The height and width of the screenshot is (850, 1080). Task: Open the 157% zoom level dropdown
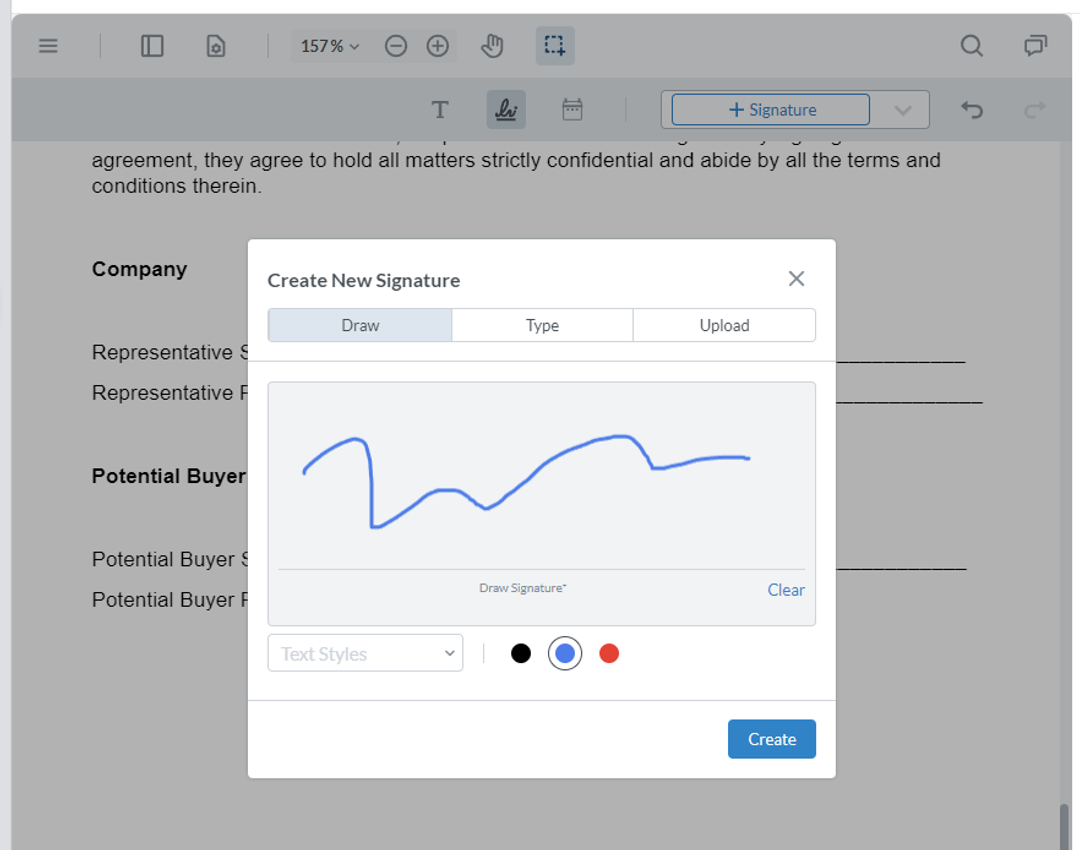click(330, 46)
